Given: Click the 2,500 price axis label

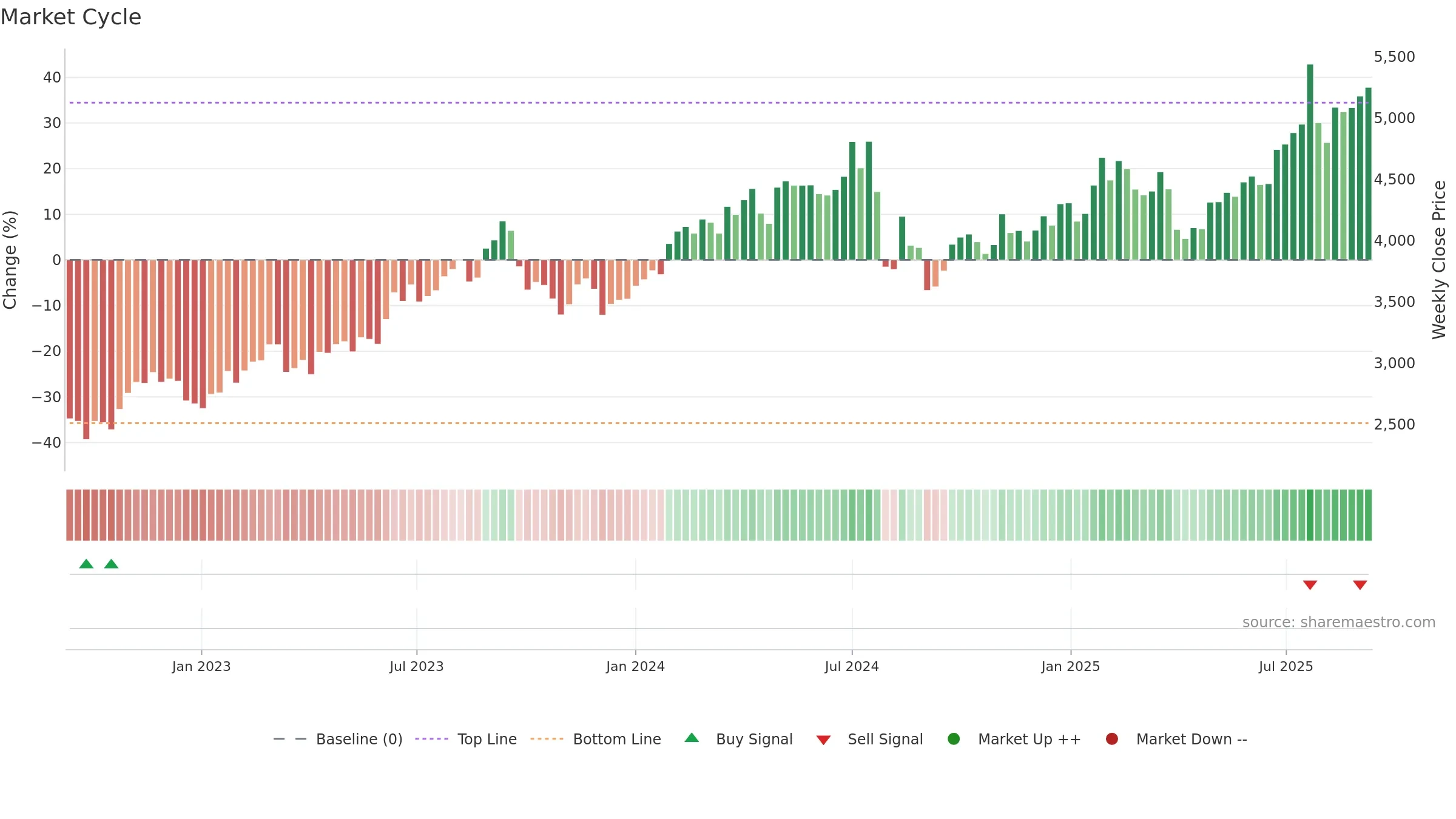Looking at the screenshot, I should coord(1394,425).
